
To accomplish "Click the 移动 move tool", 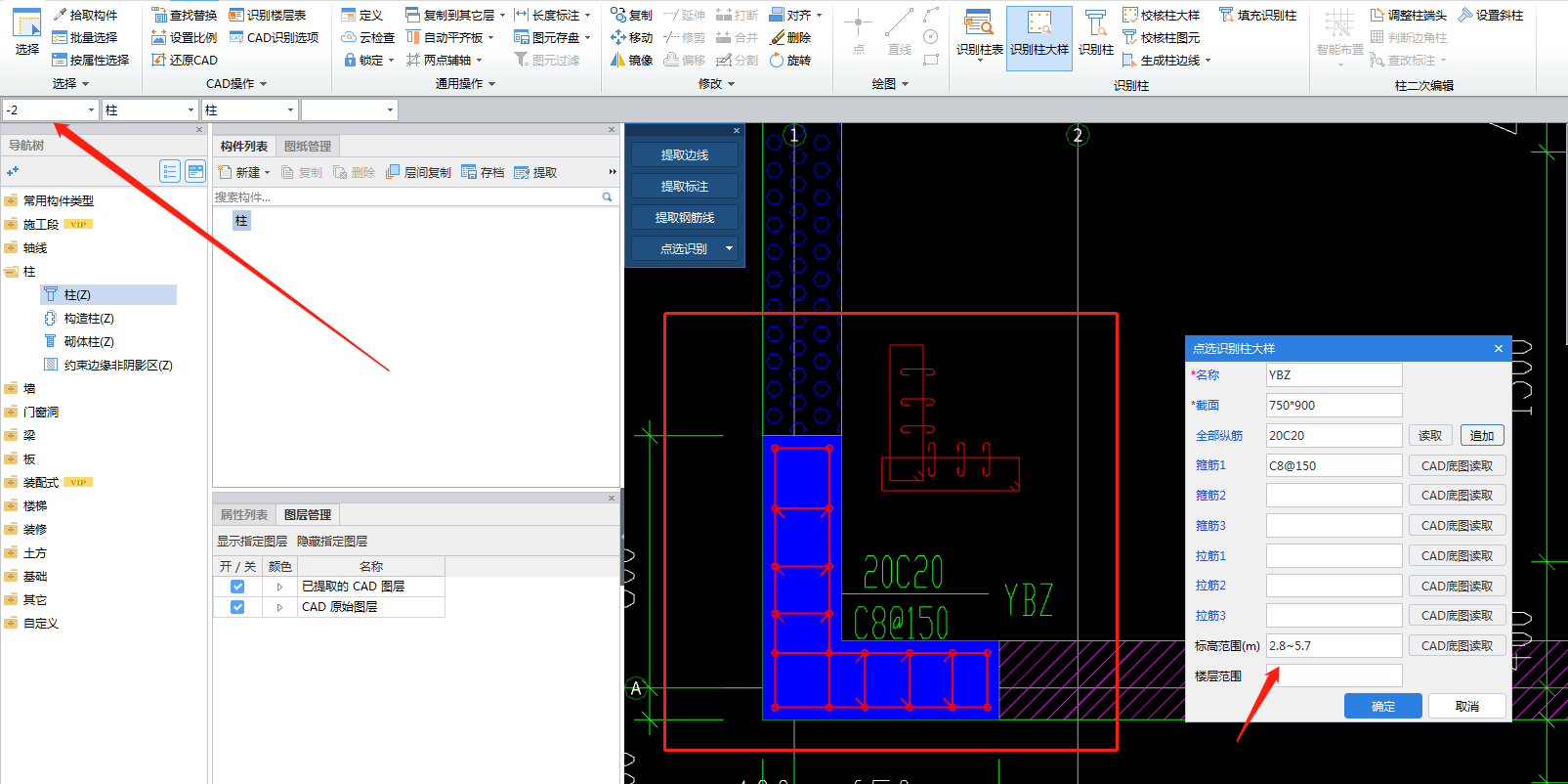I will tap(631, 37).
